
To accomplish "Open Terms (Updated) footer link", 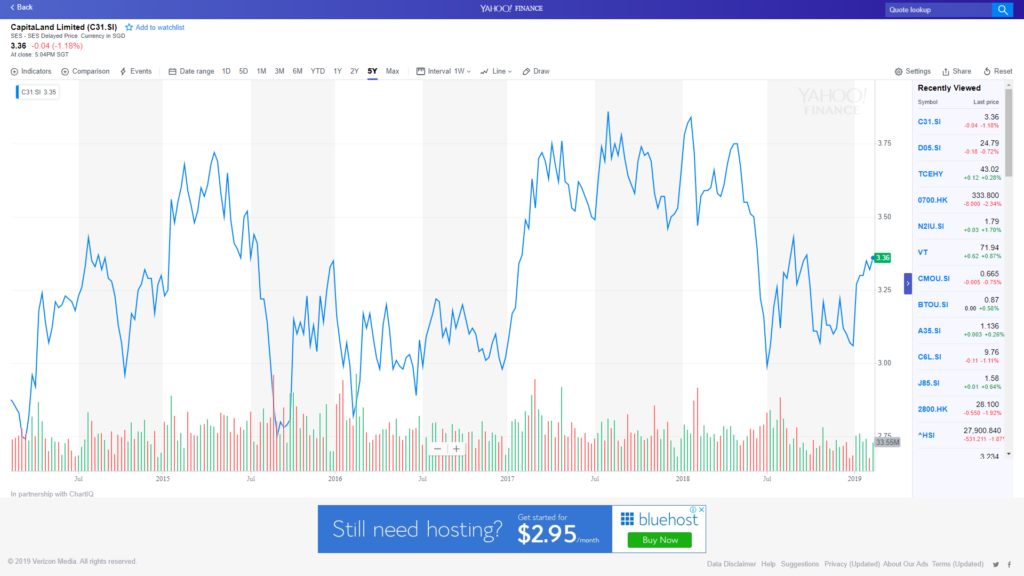I will [957, 564].
